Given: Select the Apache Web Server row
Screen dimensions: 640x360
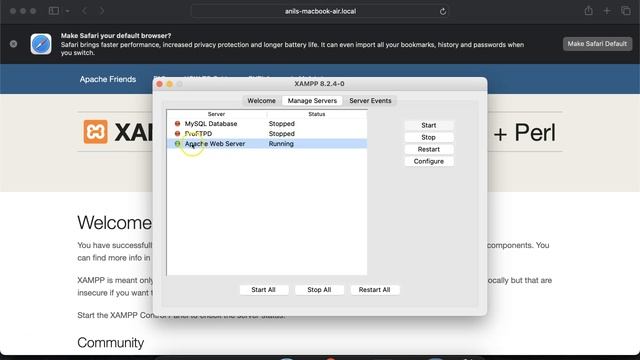Looking at the screenshot, I should tap(267, 144).
